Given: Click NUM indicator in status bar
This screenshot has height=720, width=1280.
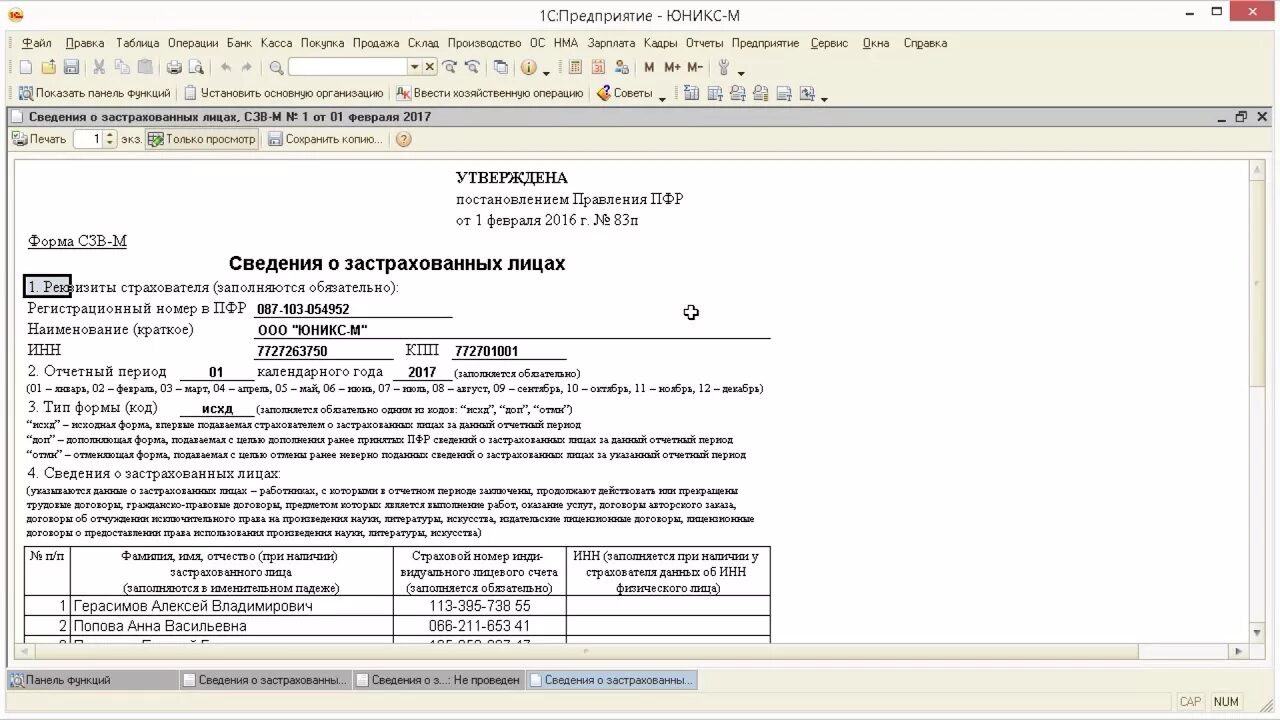Looking at the screenshot, I should (1226, 702).
